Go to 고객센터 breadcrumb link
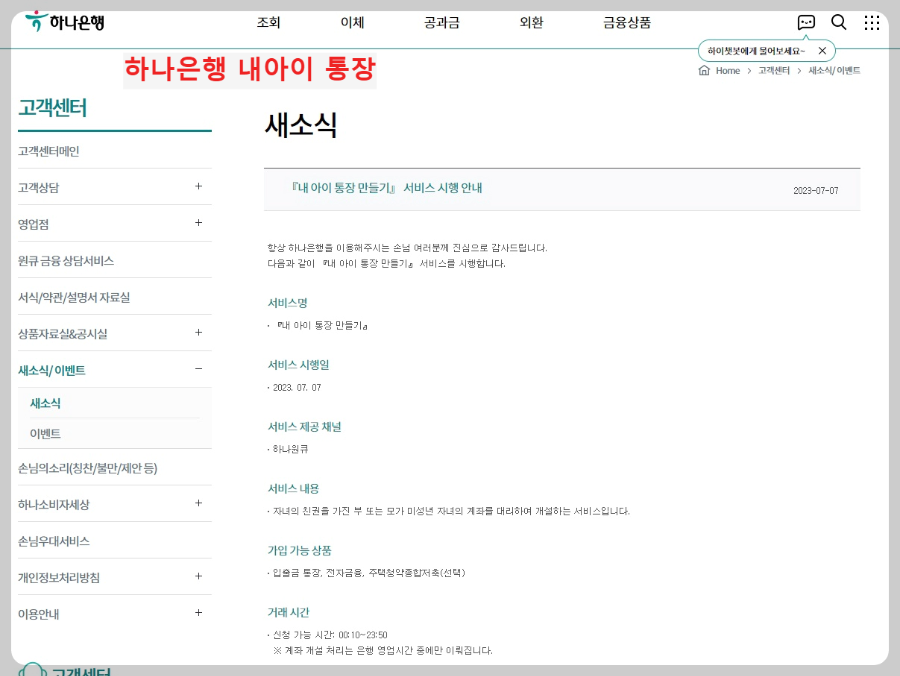 774,71
